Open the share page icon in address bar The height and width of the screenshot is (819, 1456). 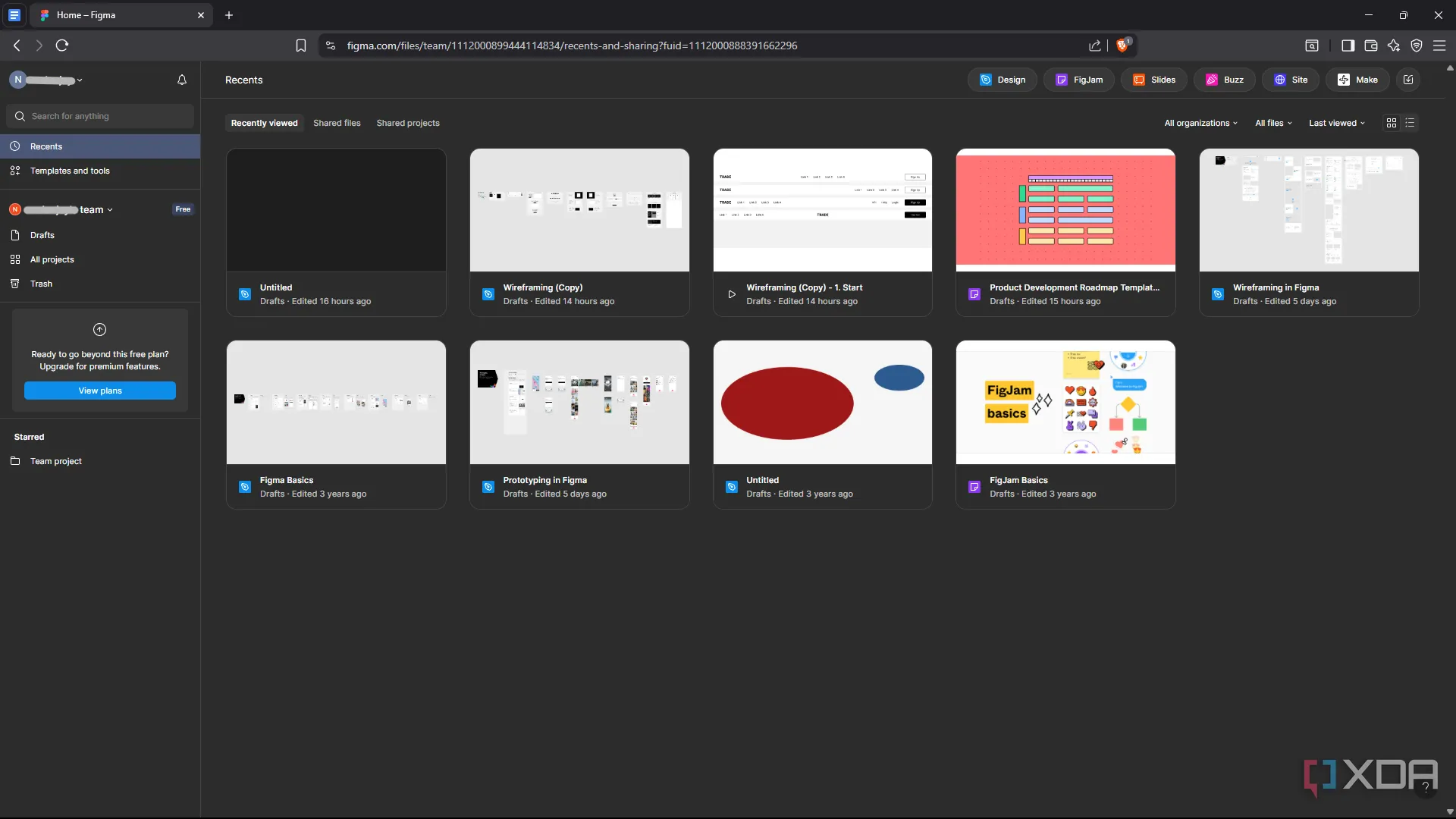pyautogui.click(x=1094, y=45)
